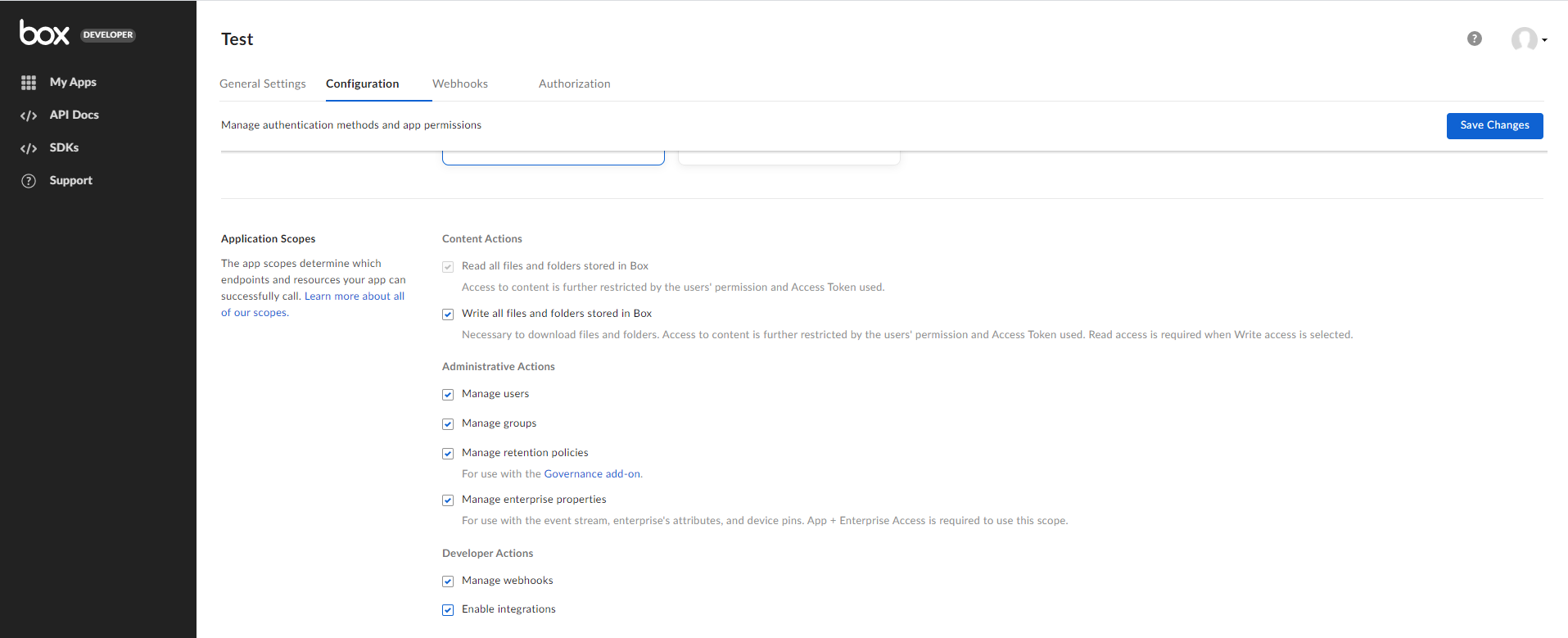Toggle the Enable integrations checkbox
This screenshot has height=638, width=1568.
click(448, 610)
